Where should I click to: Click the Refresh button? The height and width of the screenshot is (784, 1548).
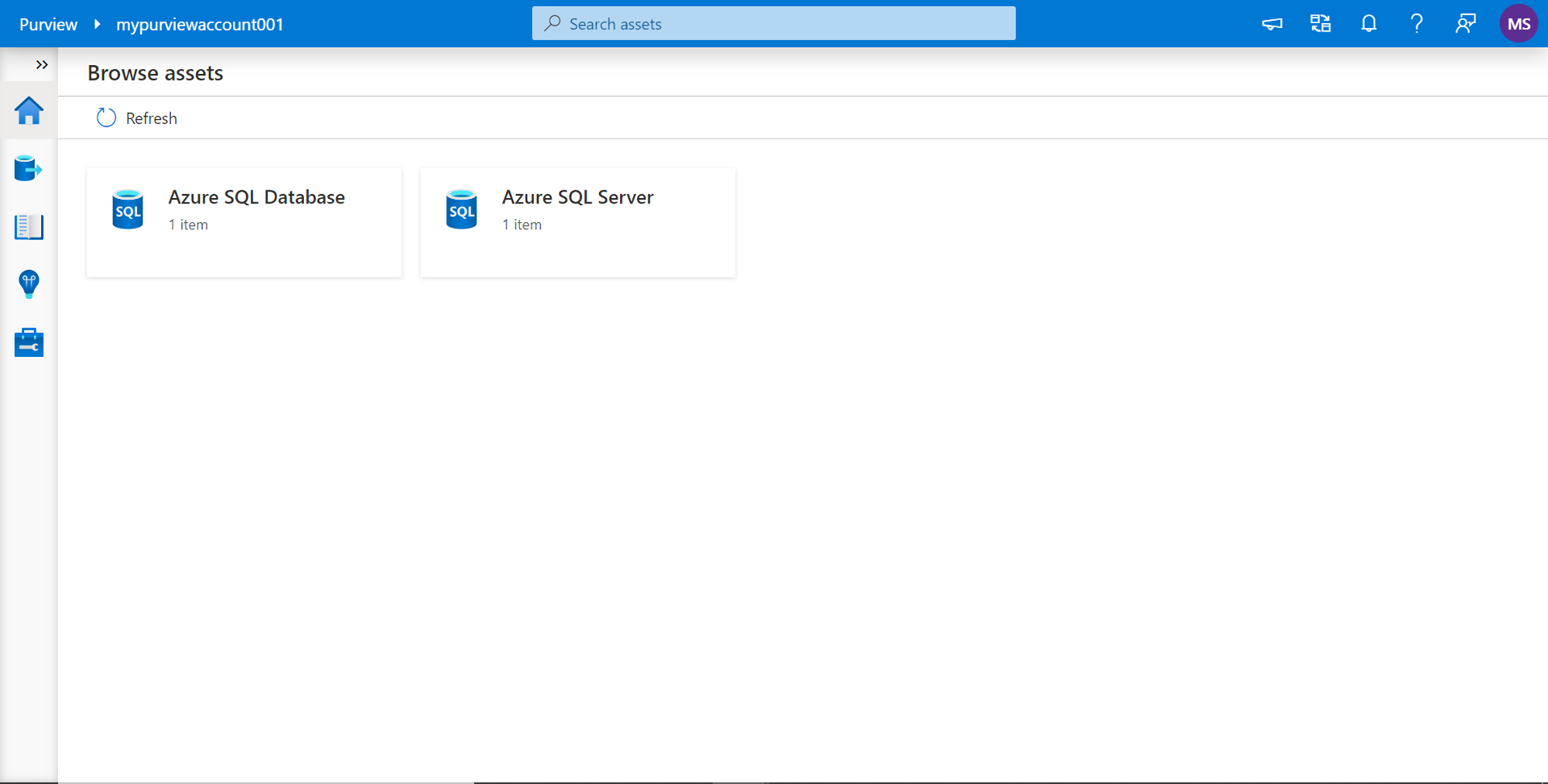[x=137, y=118]
